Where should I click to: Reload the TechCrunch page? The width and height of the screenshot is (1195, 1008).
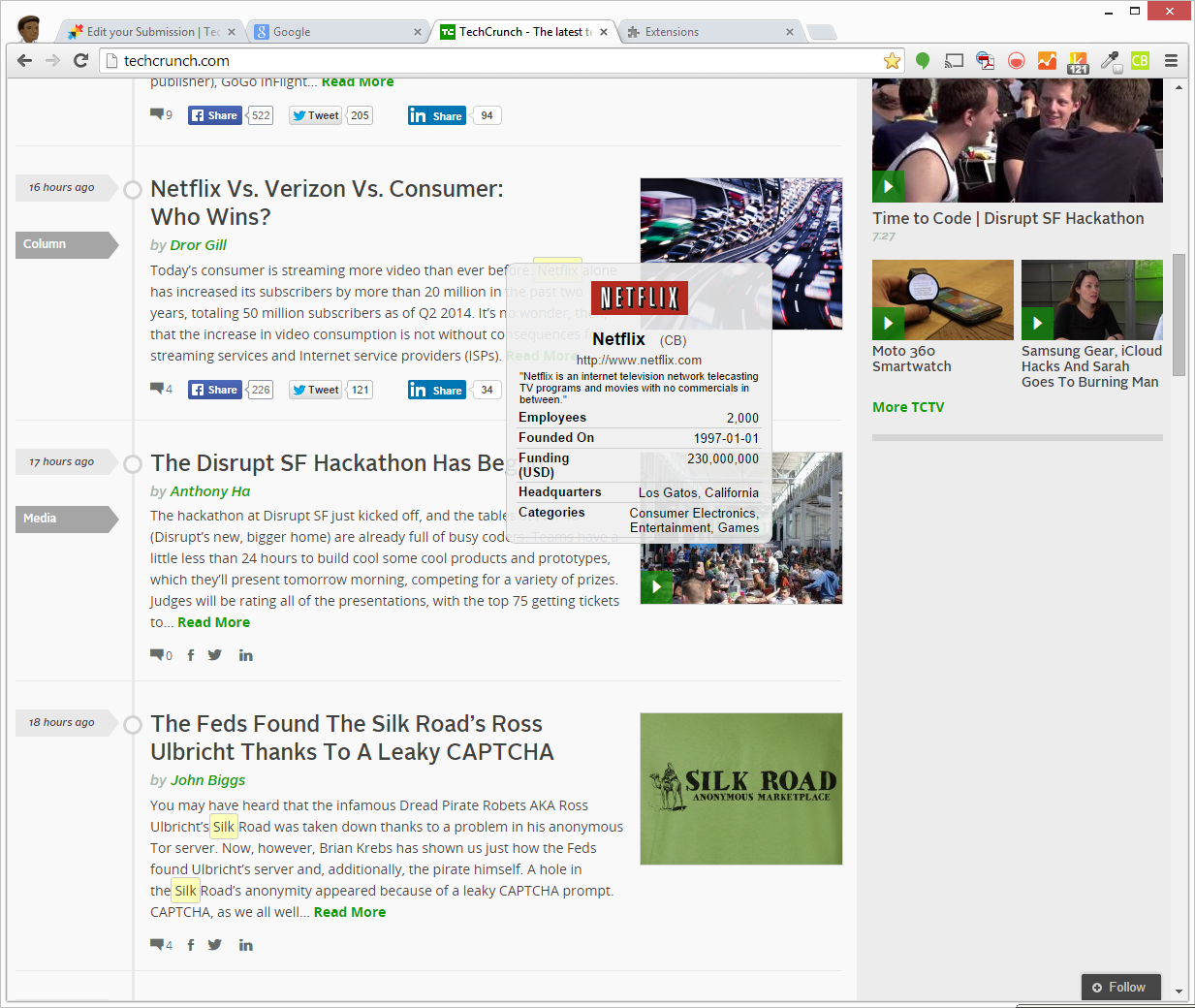81,60
